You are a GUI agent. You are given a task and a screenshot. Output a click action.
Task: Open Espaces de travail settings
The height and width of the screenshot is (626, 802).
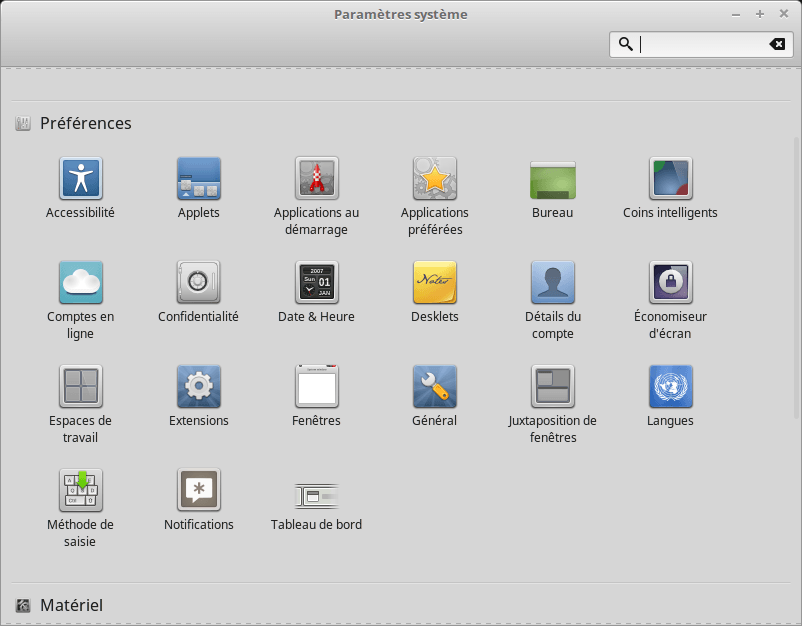[x=80, y=387]
